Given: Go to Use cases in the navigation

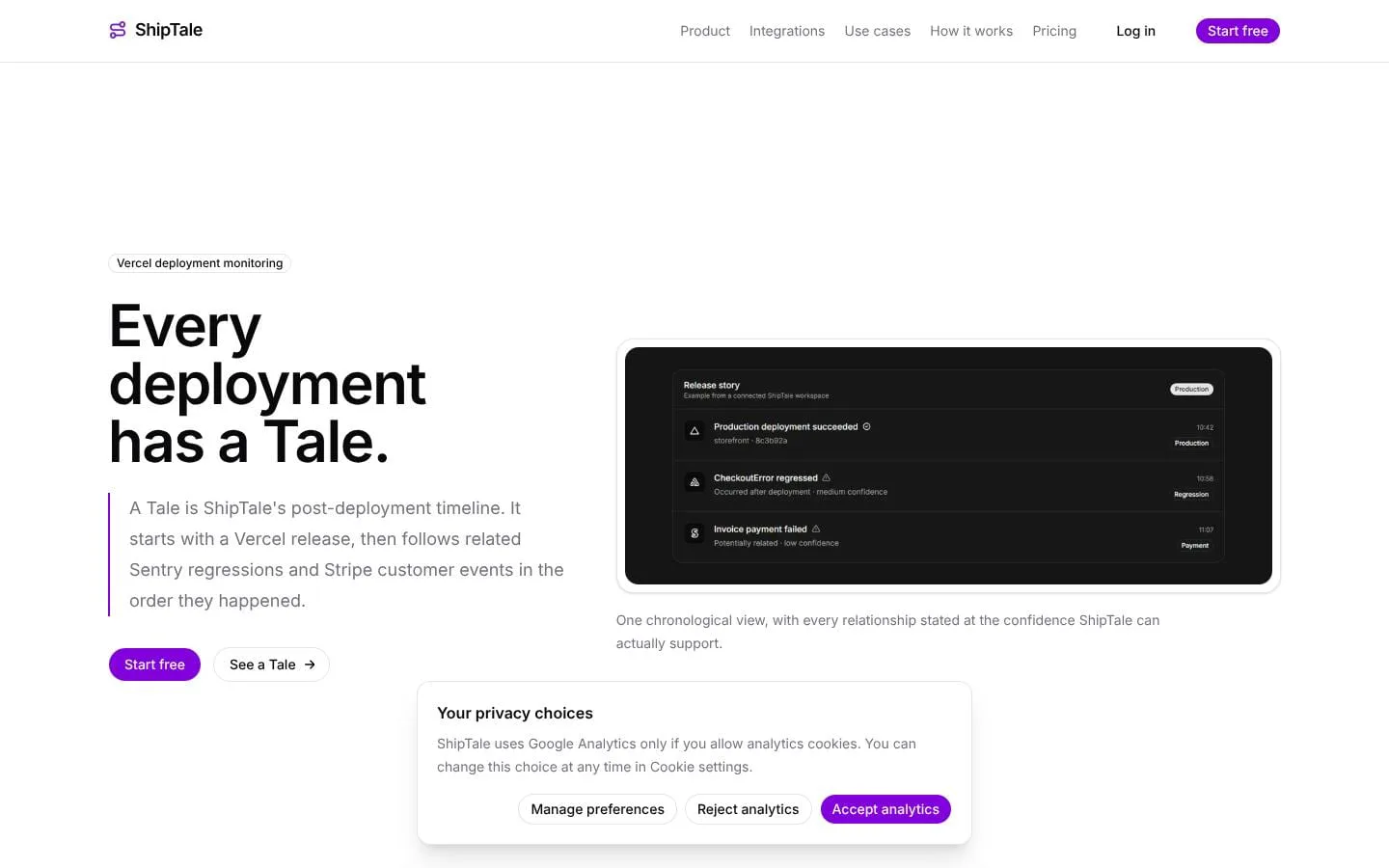Looking at the screenshot, I should (x=878, y=31).
